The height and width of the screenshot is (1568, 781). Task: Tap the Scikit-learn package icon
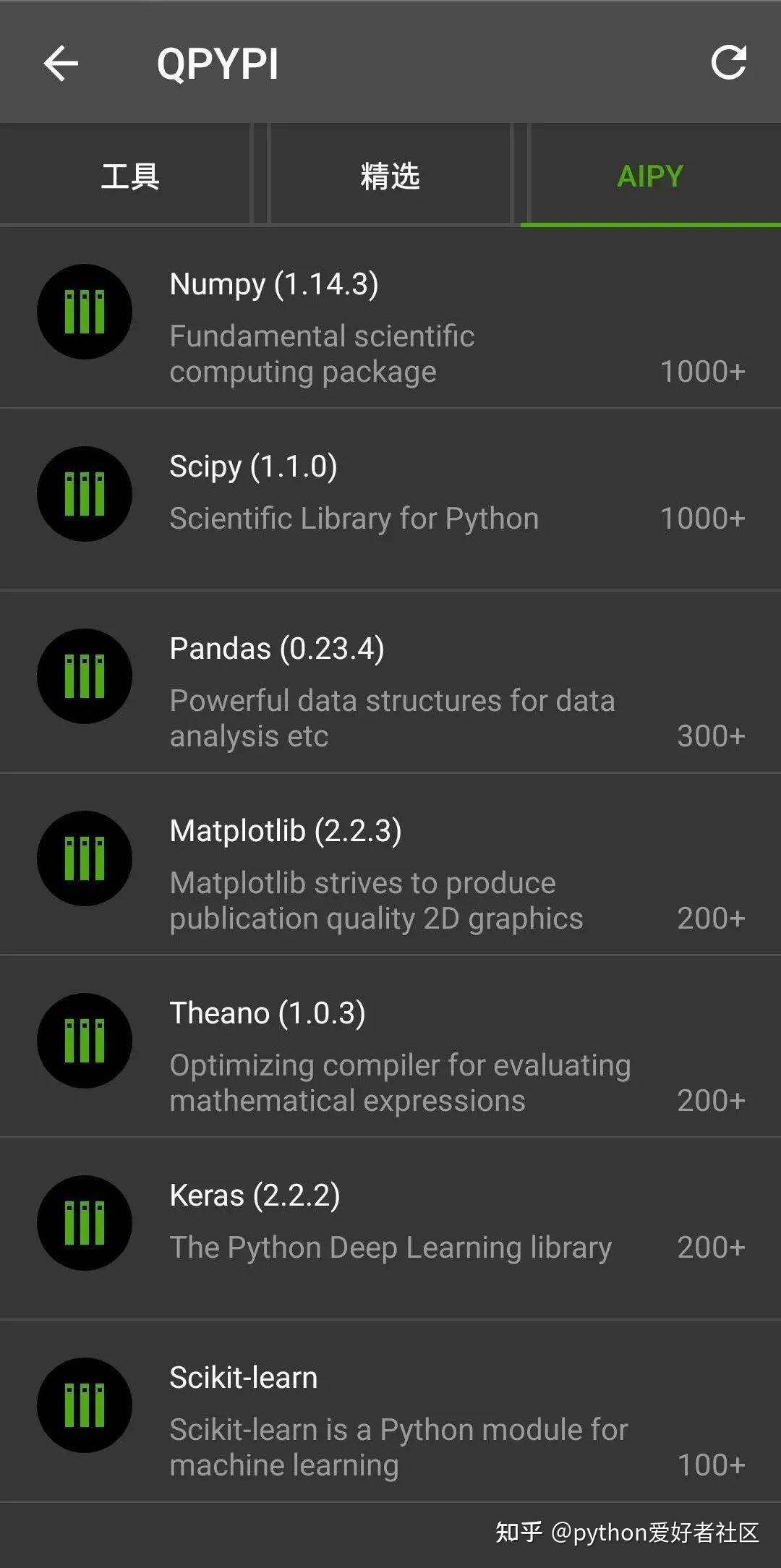85,1405
